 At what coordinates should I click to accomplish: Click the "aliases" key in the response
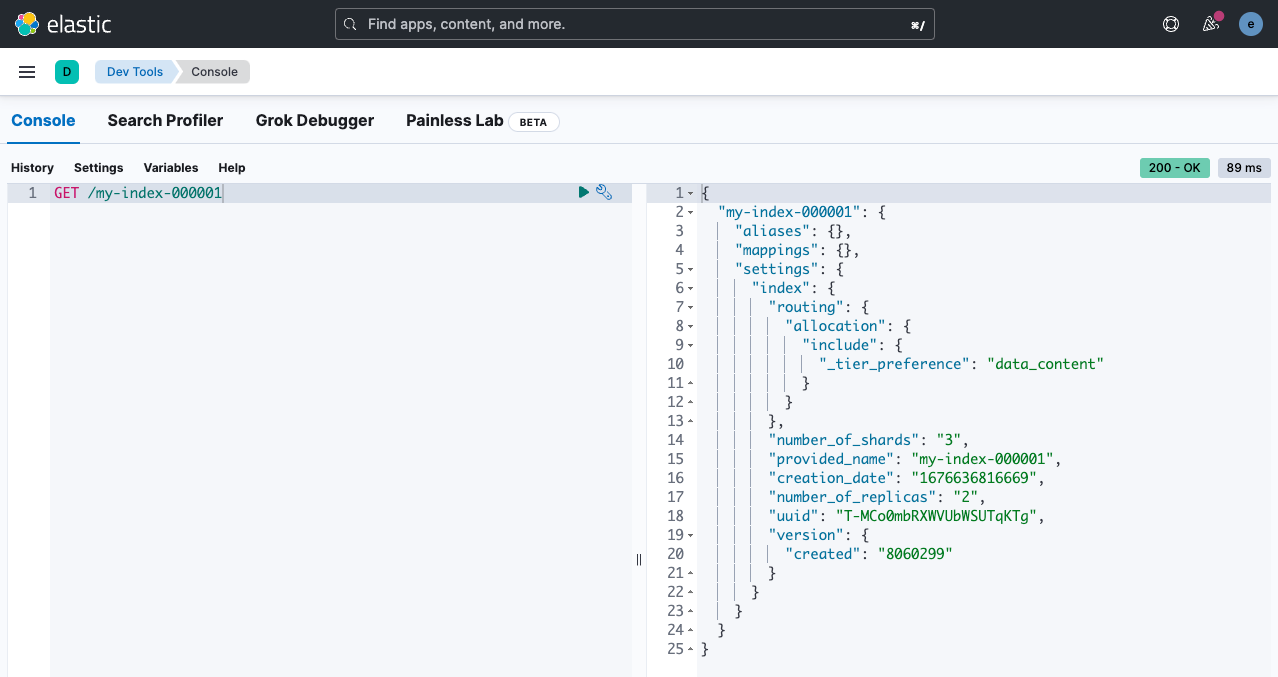[773, 231]
